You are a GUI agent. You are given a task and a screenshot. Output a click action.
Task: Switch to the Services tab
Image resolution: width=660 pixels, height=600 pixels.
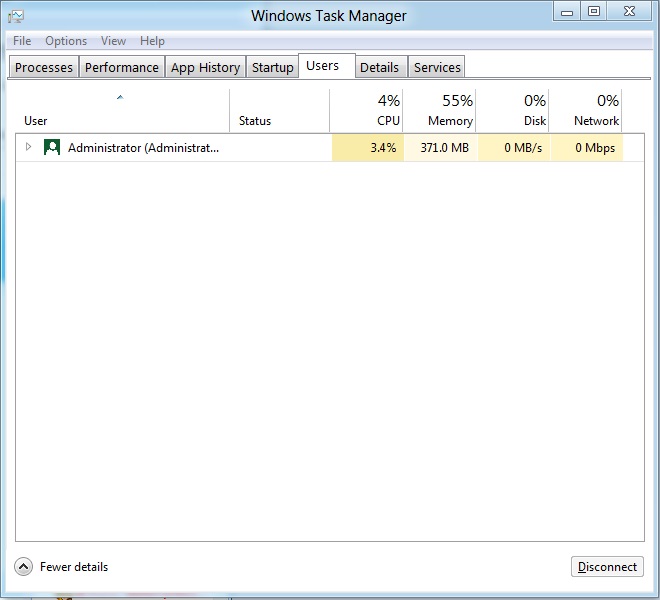(437, 67)
